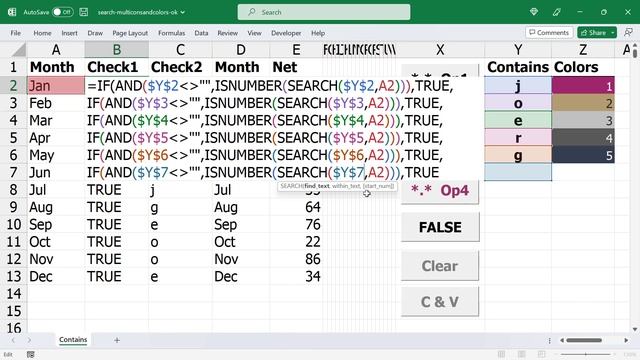Viewport: 640px width, 360px height.
Task: Open the Insert ribbon tab
Action: [x=69, y=33]
